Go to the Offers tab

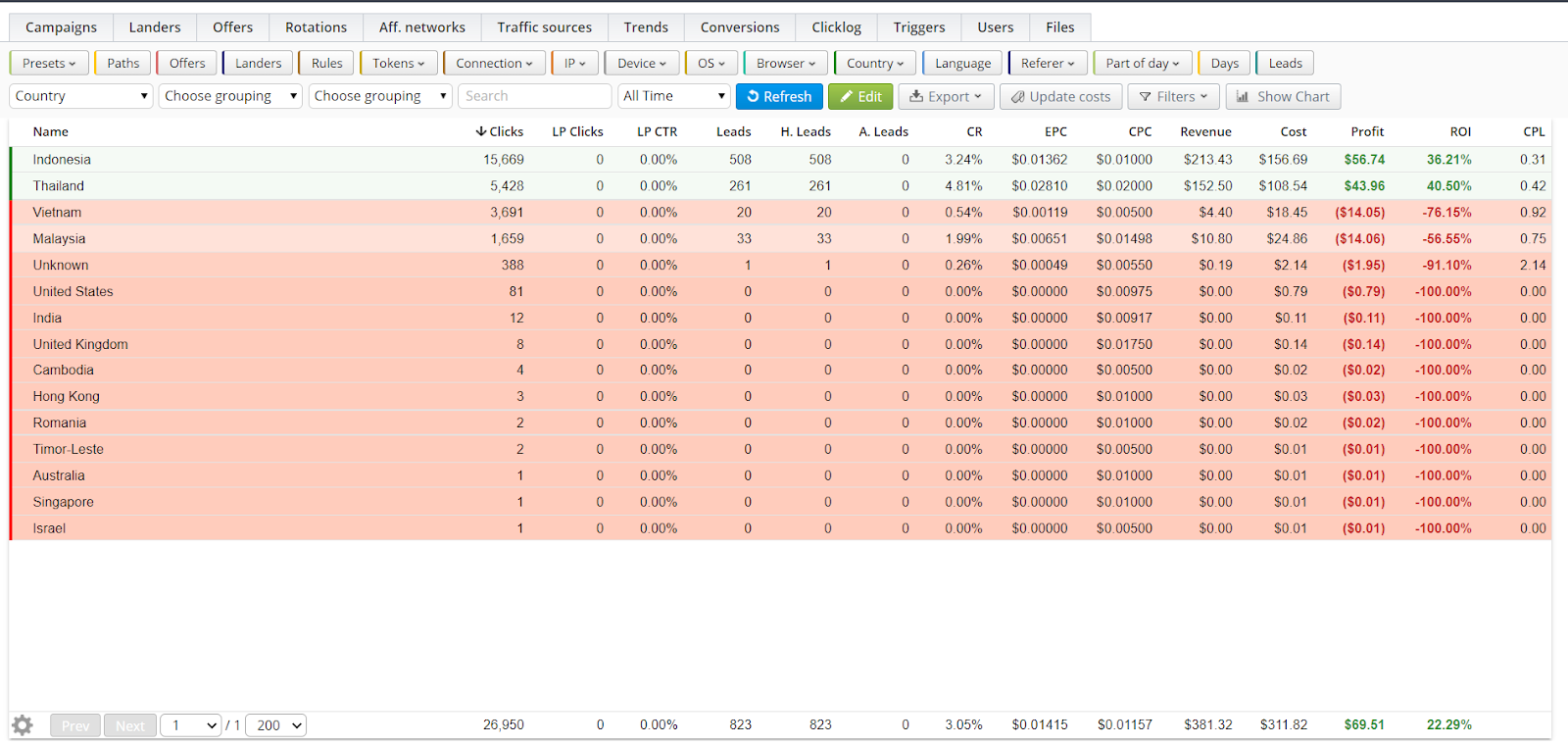click(232, 27)
